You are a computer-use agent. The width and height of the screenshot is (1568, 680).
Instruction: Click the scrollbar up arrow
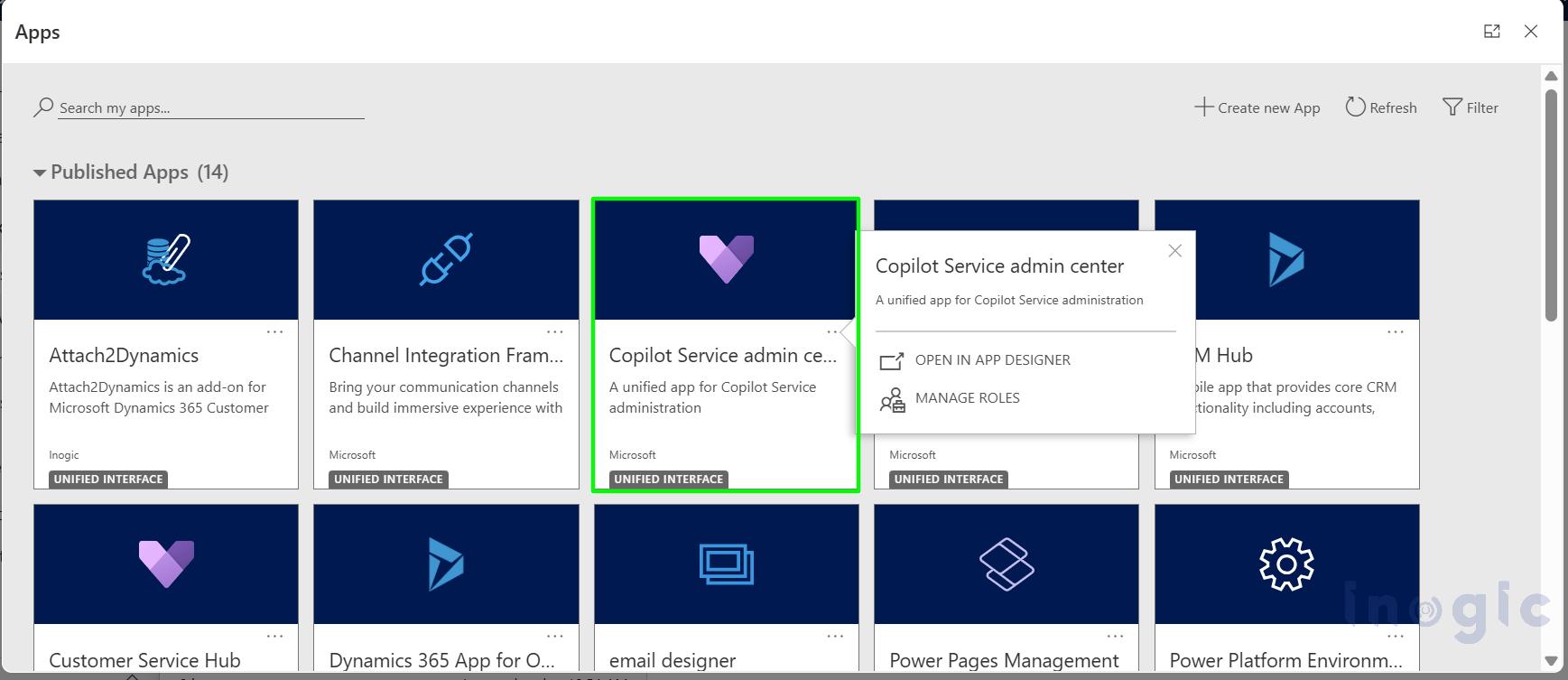pos(1551,76)
